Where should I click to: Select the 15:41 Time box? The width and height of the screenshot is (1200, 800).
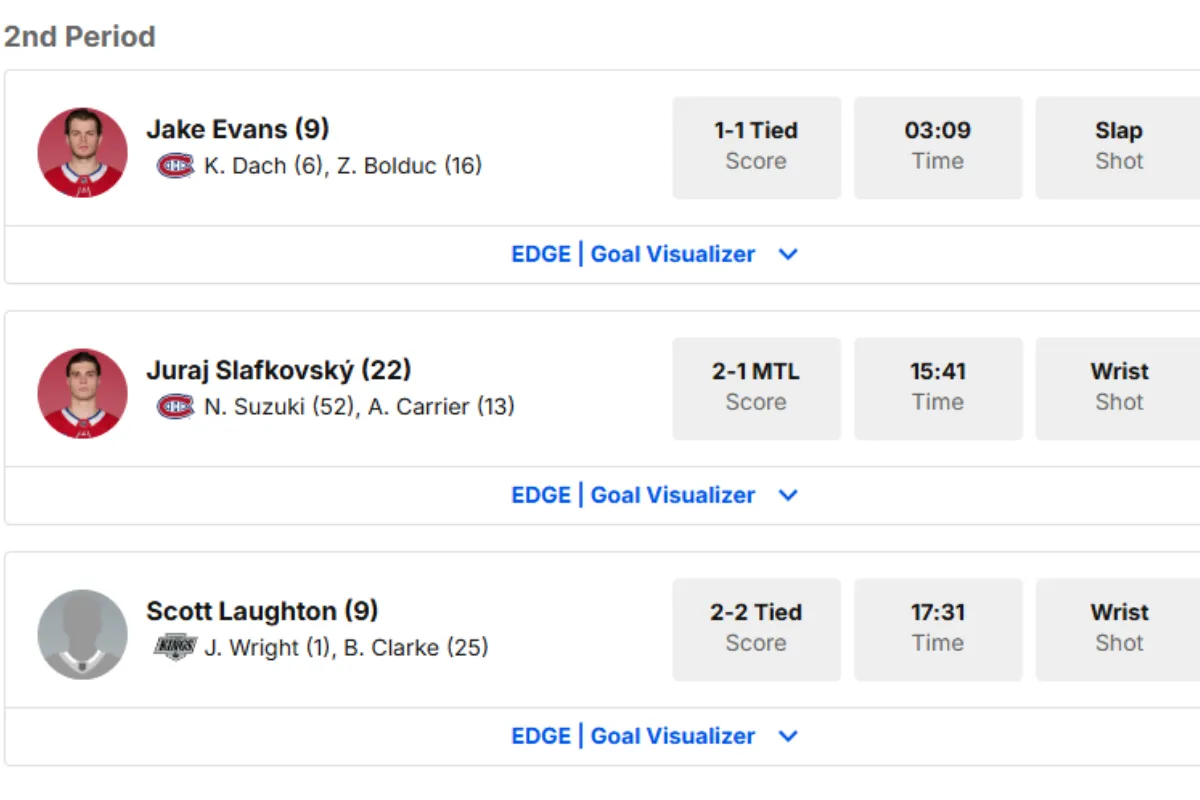click(938, 388)
